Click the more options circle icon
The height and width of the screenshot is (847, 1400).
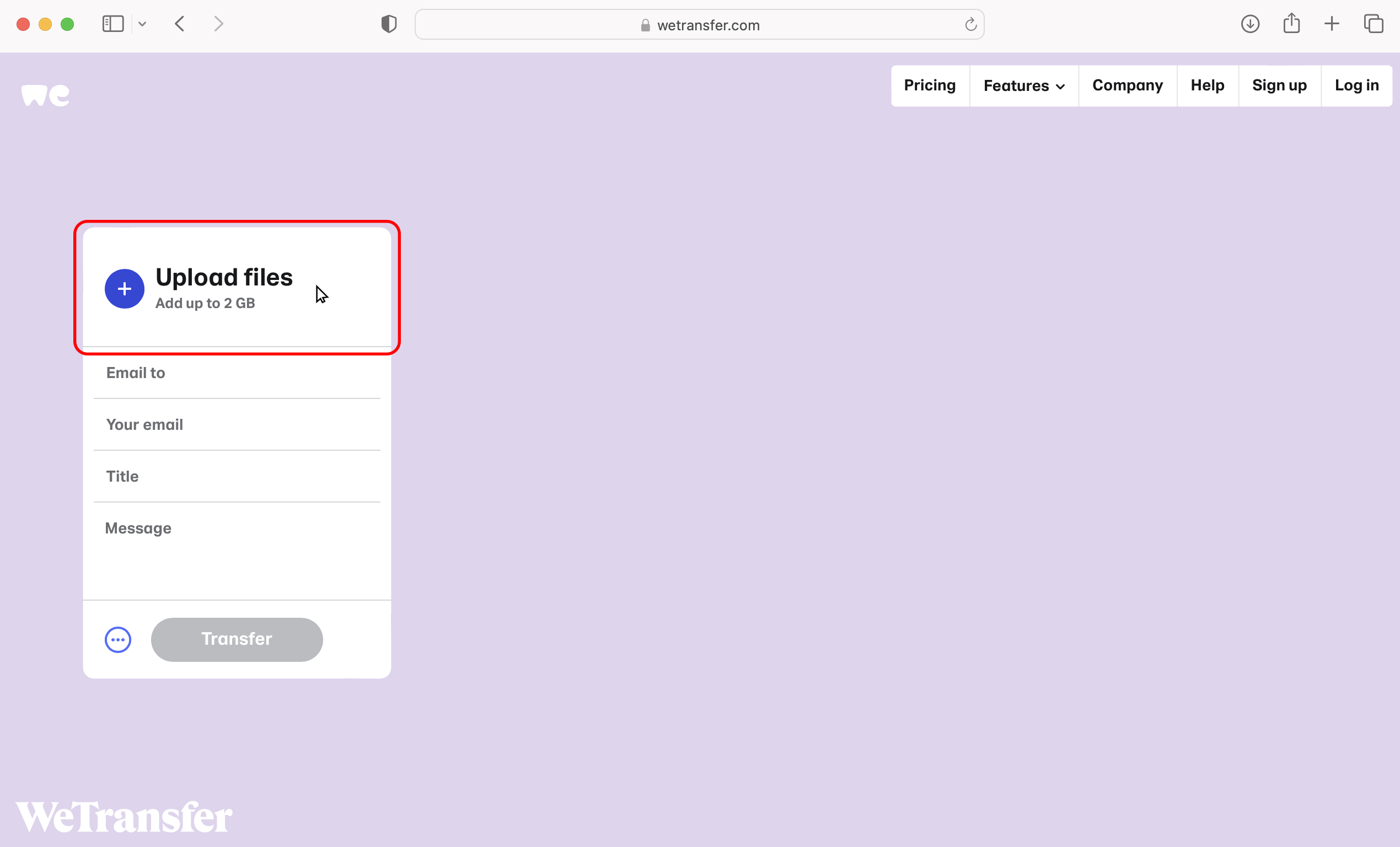click(x=117, y=639)
